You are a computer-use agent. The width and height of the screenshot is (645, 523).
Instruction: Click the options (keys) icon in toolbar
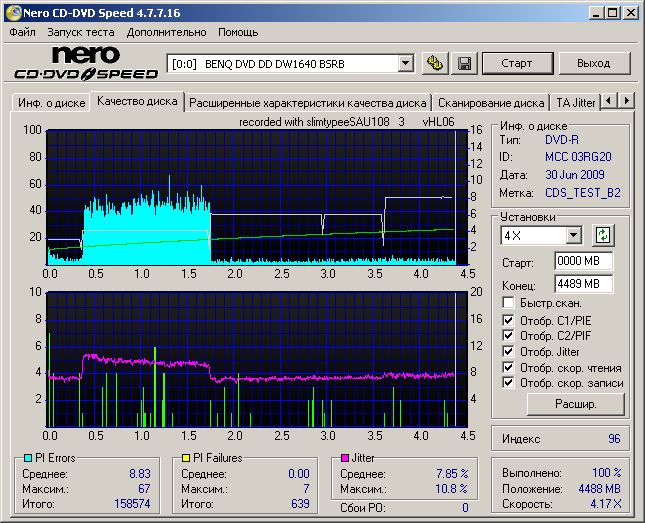[x=434, y=63]
